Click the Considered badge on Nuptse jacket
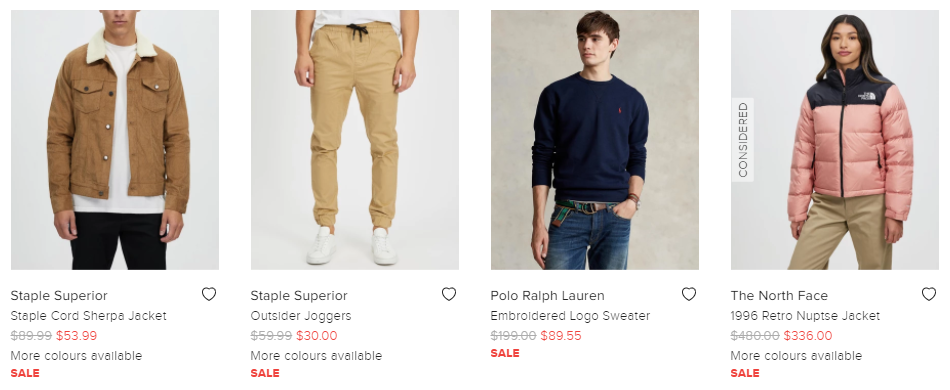950x390 pixels. (743, 140)
